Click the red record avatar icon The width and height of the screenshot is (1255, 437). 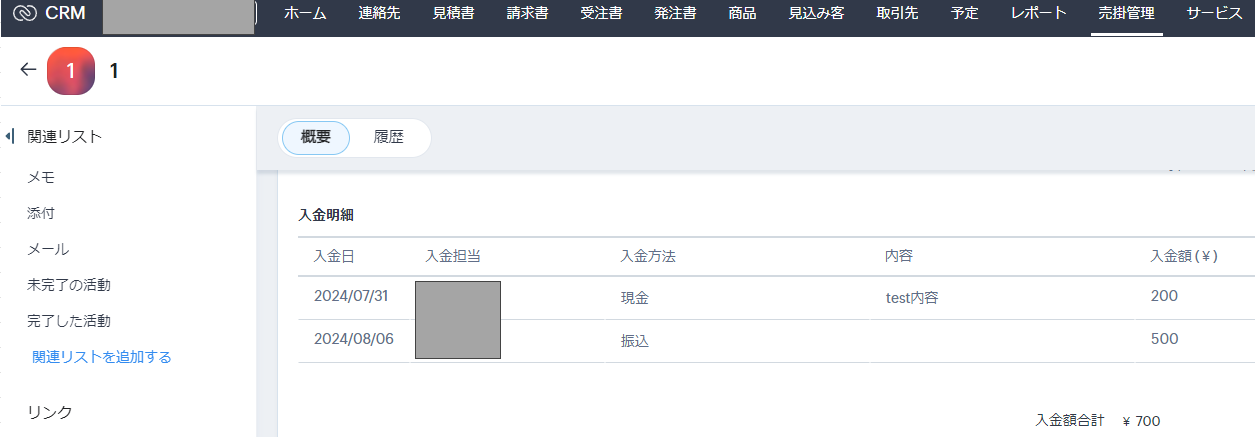[71, 71]
